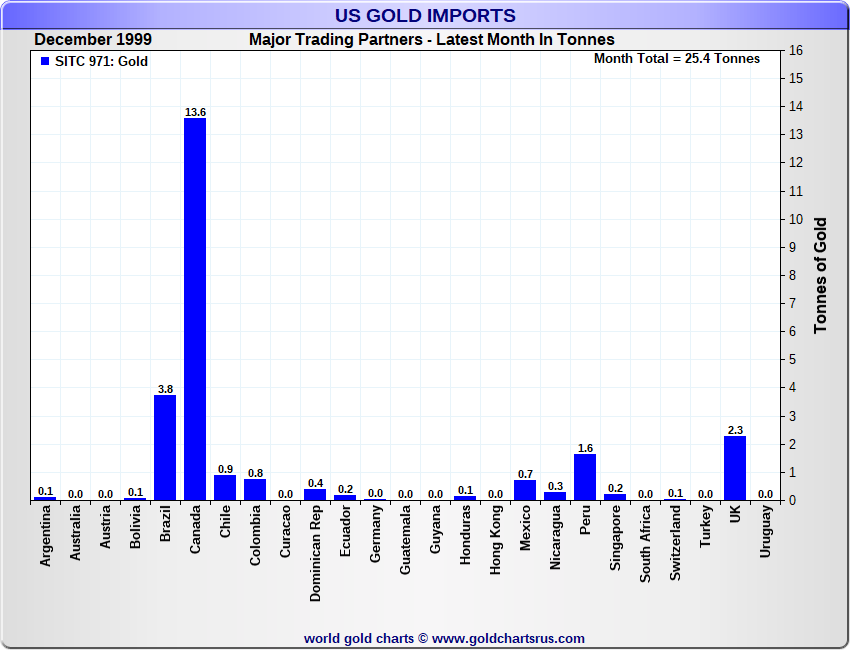Click the December 1999 date label
Screen dimensions: 850x650
[92, 40]
